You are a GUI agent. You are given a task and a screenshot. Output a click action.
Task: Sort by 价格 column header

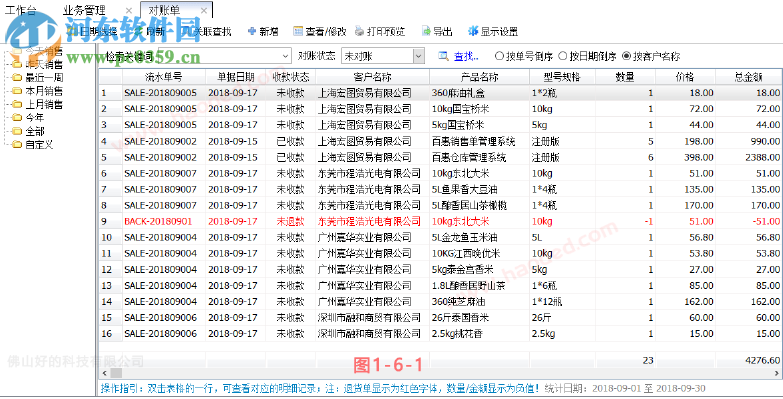click(x=685, y=77)
